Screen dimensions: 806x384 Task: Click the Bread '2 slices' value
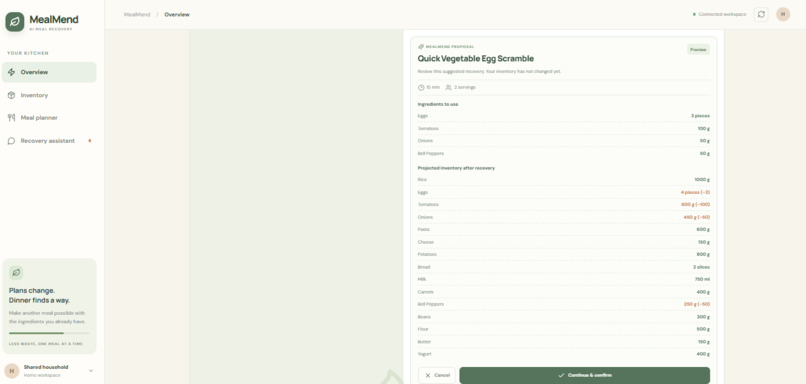click(701, 267)
